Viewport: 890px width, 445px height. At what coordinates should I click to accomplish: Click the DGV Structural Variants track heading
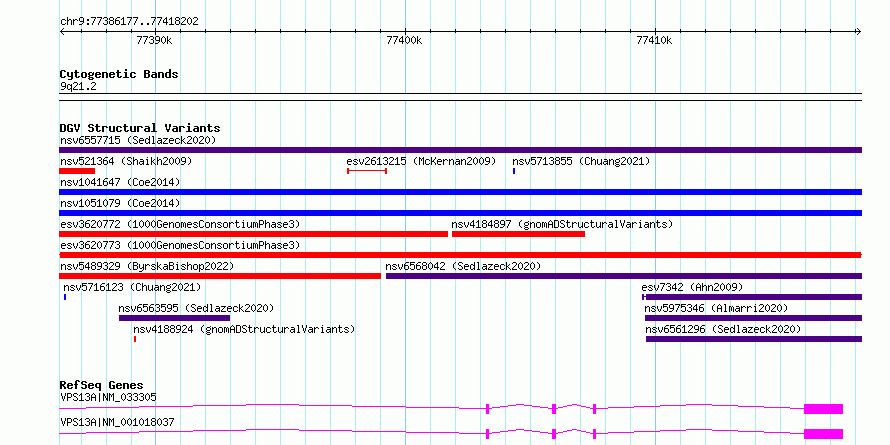click(140, 128)
